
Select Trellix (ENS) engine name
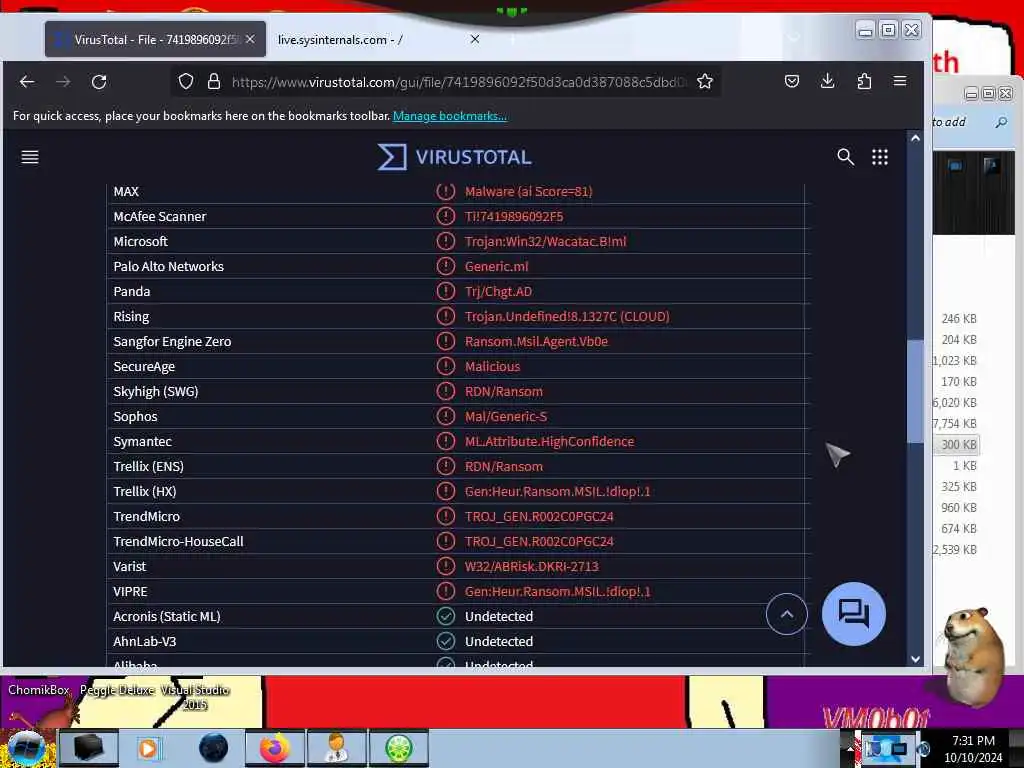click(148, 466)
